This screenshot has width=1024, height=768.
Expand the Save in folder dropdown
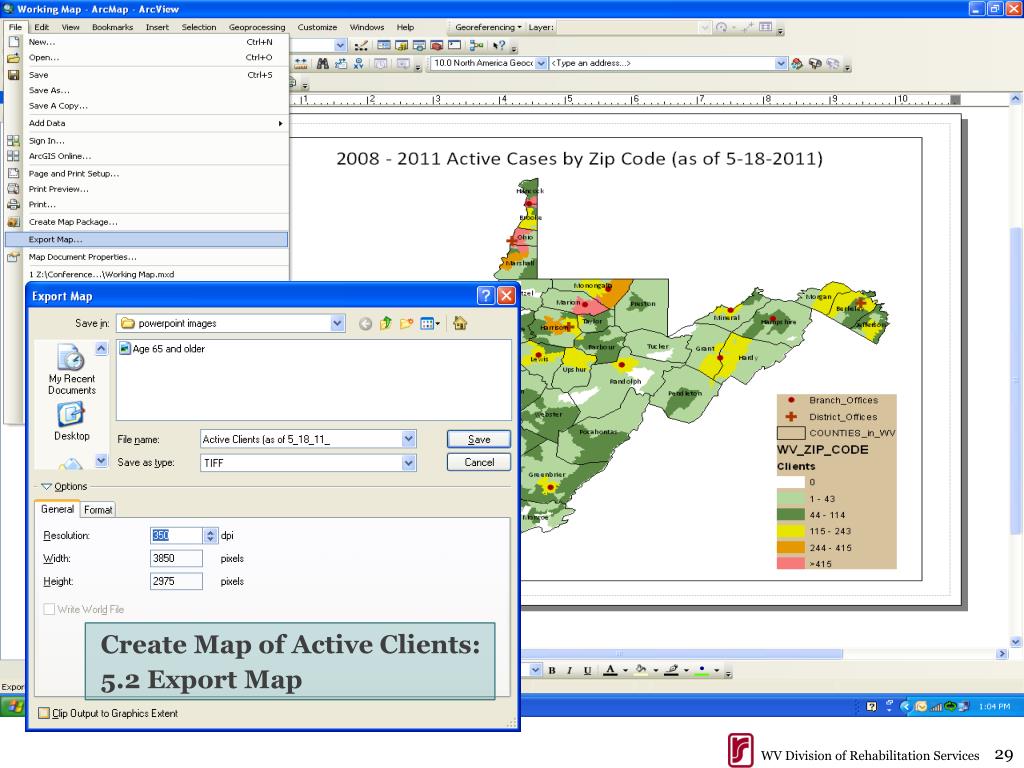click(x=337, y=323)
